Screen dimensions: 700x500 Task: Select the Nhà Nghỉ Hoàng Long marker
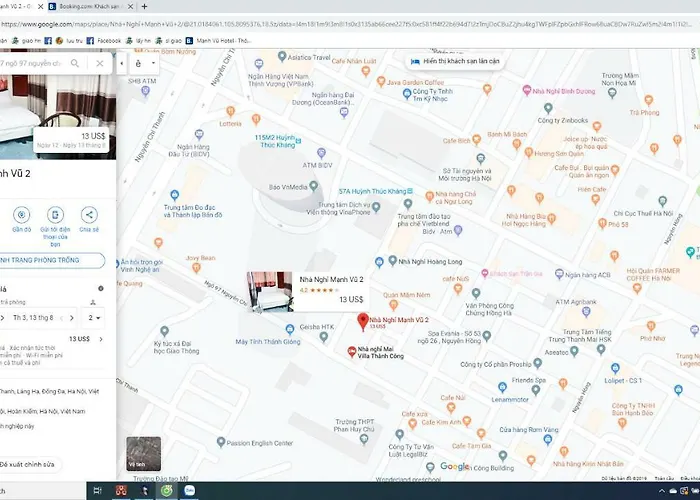(x=392, y=260)
